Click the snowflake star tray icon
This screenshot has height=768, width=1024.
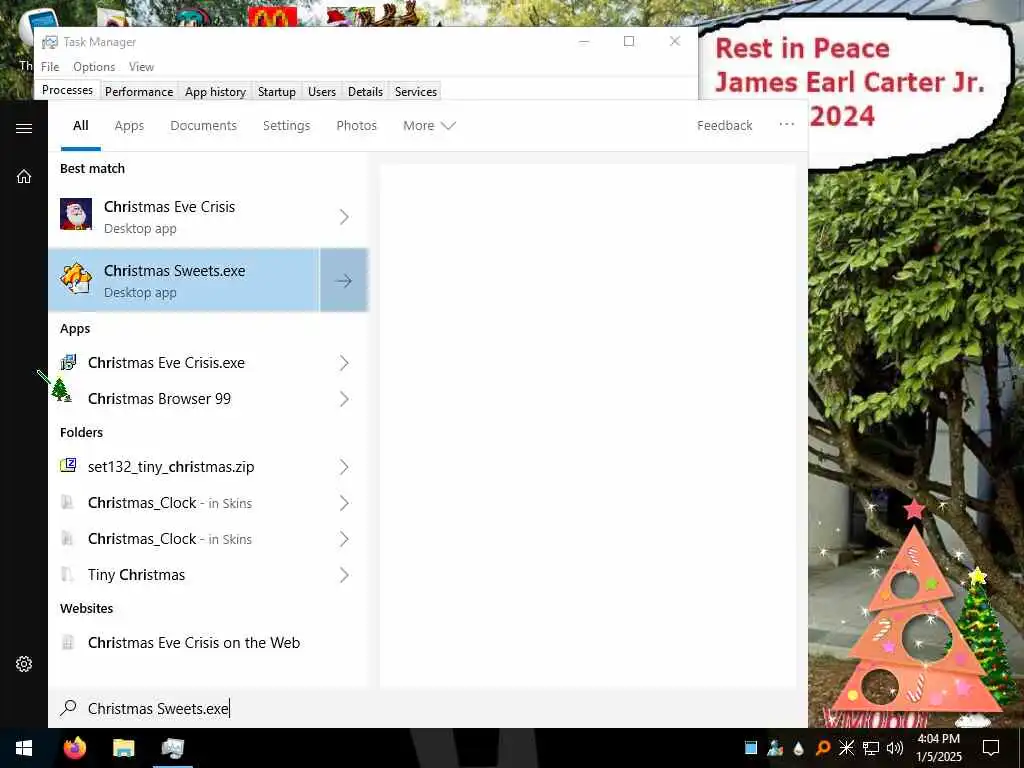tap(846, 748)
